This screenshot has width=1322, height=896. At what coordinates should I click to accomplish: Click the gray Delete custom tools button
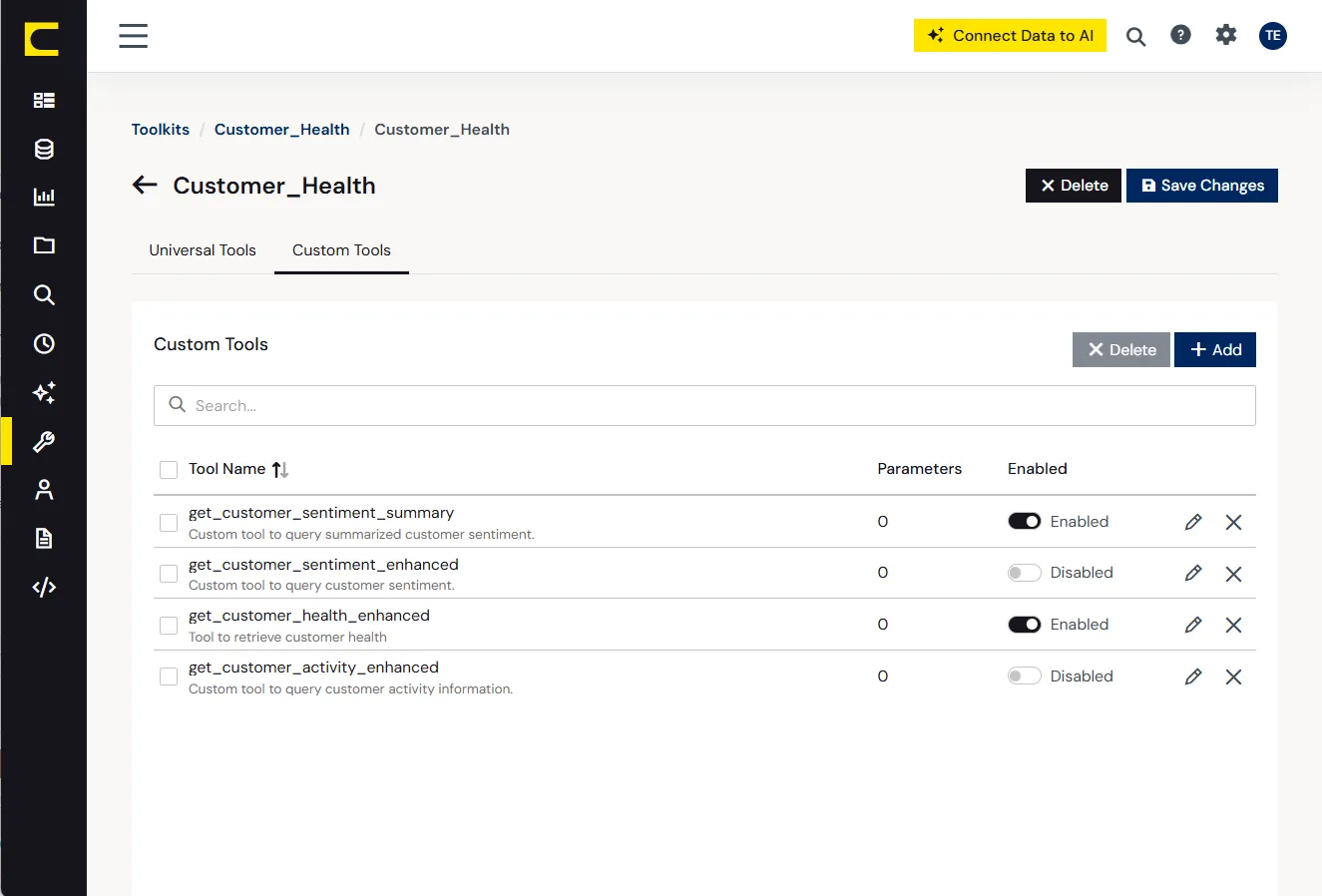point(1121,350)
